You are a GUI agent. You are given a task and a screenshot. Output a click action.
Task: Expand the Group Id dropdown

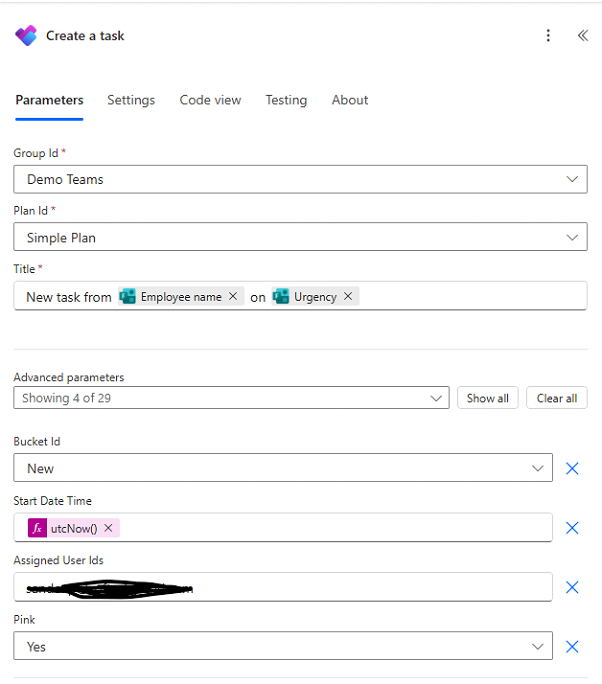click(572, 180)
